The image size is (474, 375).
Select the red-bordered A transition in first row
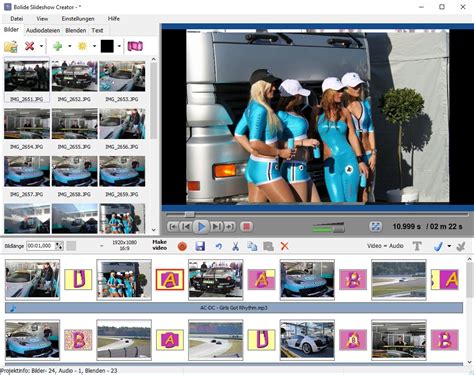[x=170, y=279]
